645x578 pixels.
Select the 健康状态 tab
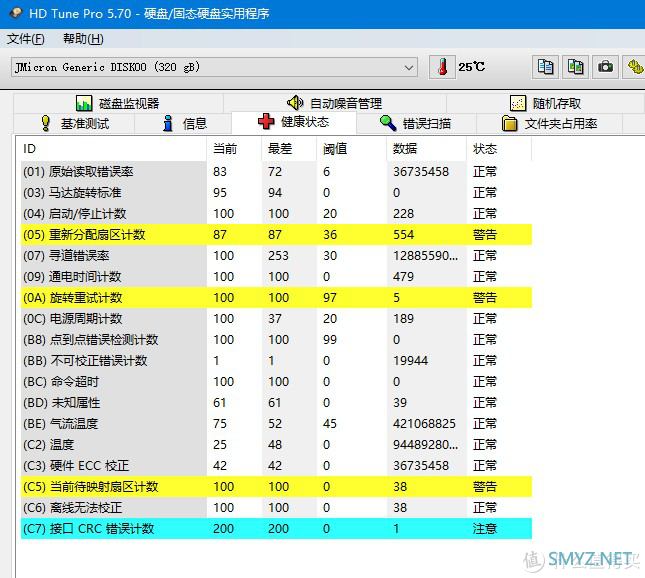point(294,122)
